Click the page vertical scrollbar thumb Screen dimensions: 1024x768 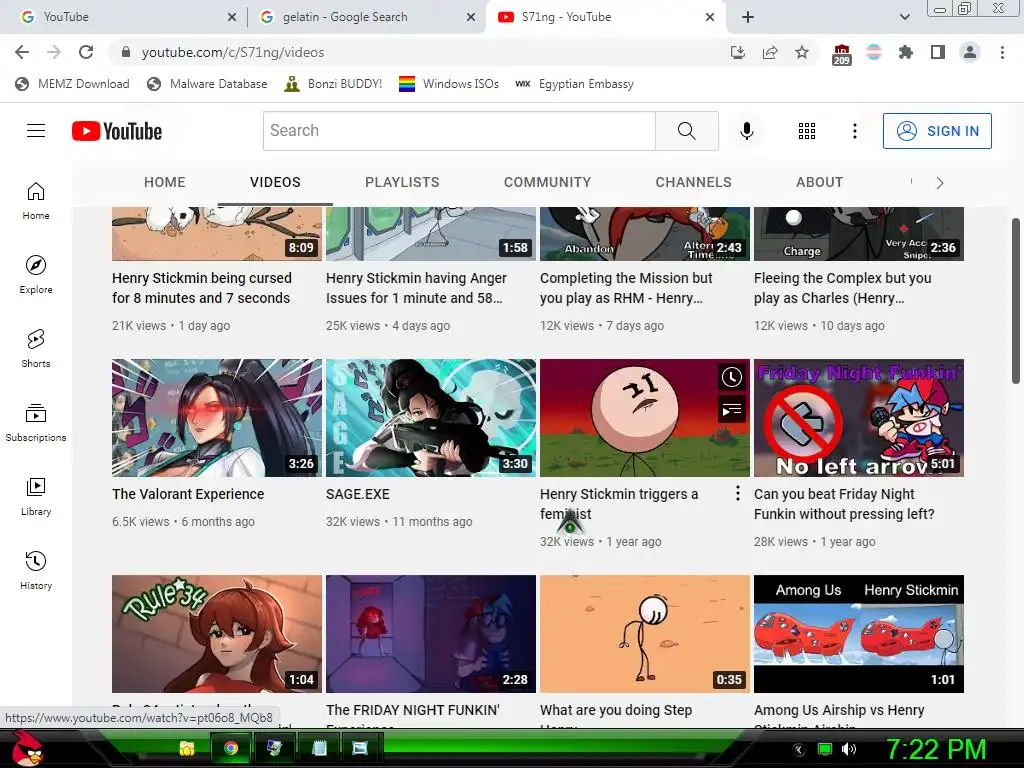coord(1016,300)
